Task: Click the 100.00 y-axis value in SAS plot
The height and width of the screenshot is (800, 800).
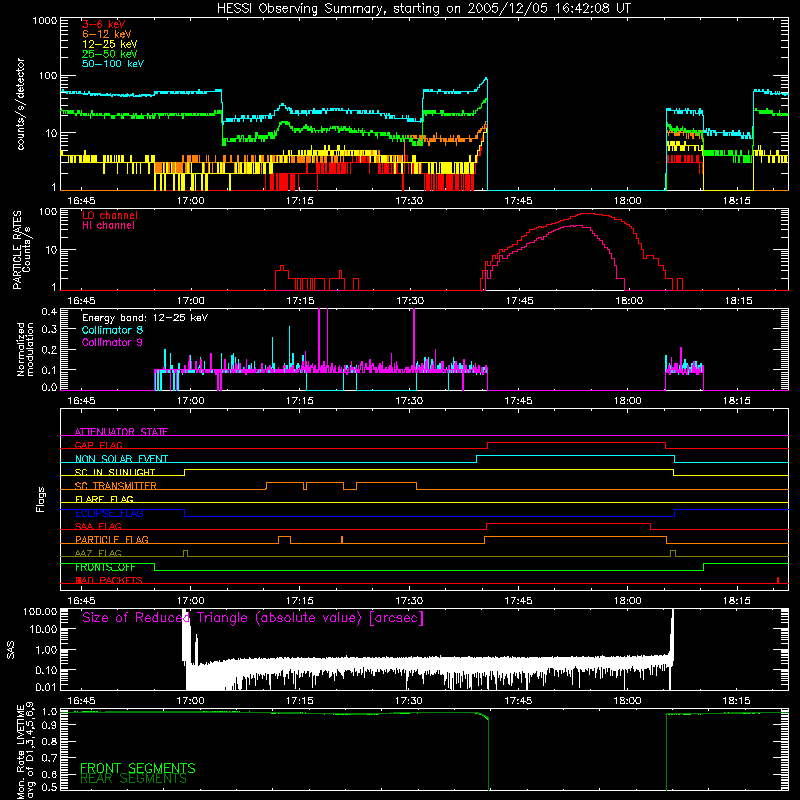Action: pyautogui.click(x=40, y=611)
